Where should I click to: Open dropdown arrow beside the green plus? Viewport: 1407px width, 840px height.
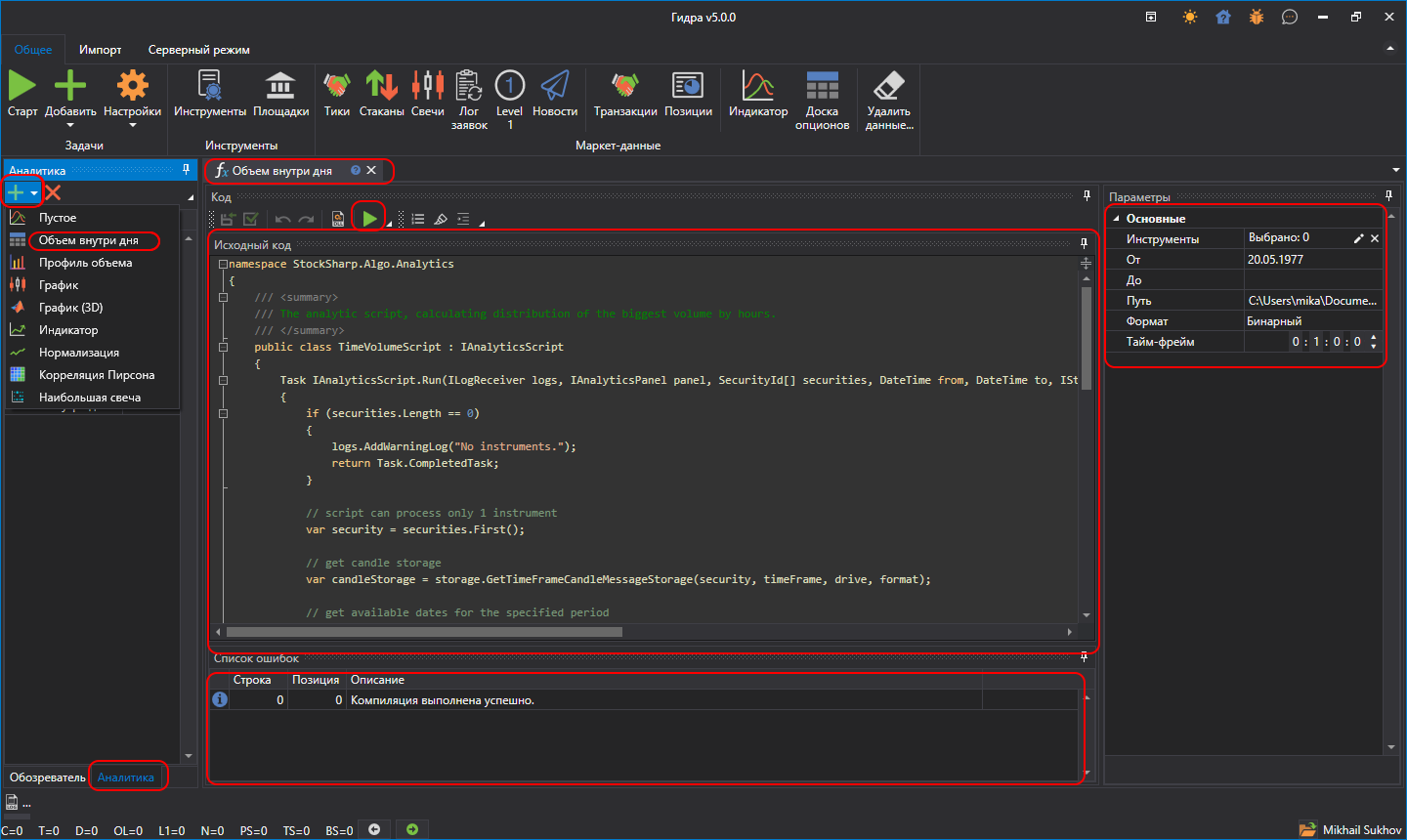pyautogui.click(x=34, y=193)
